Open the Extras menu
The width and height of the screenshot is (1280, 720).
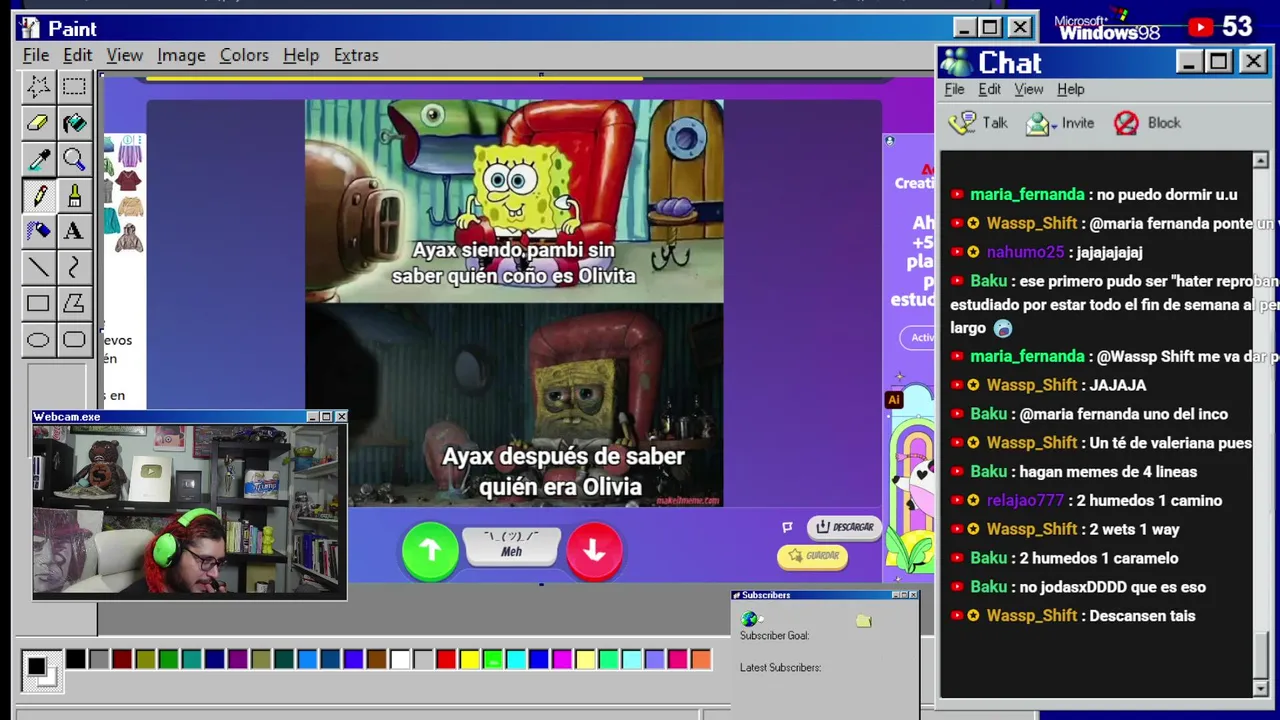click(356, 55)
